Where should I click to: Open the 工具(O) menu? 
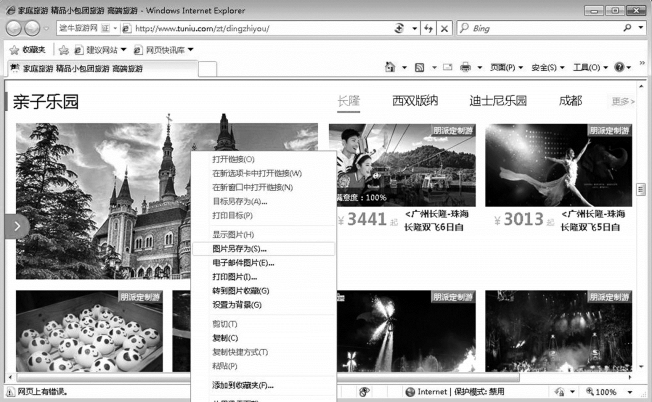pyautogui.click(x=590, y=67)
